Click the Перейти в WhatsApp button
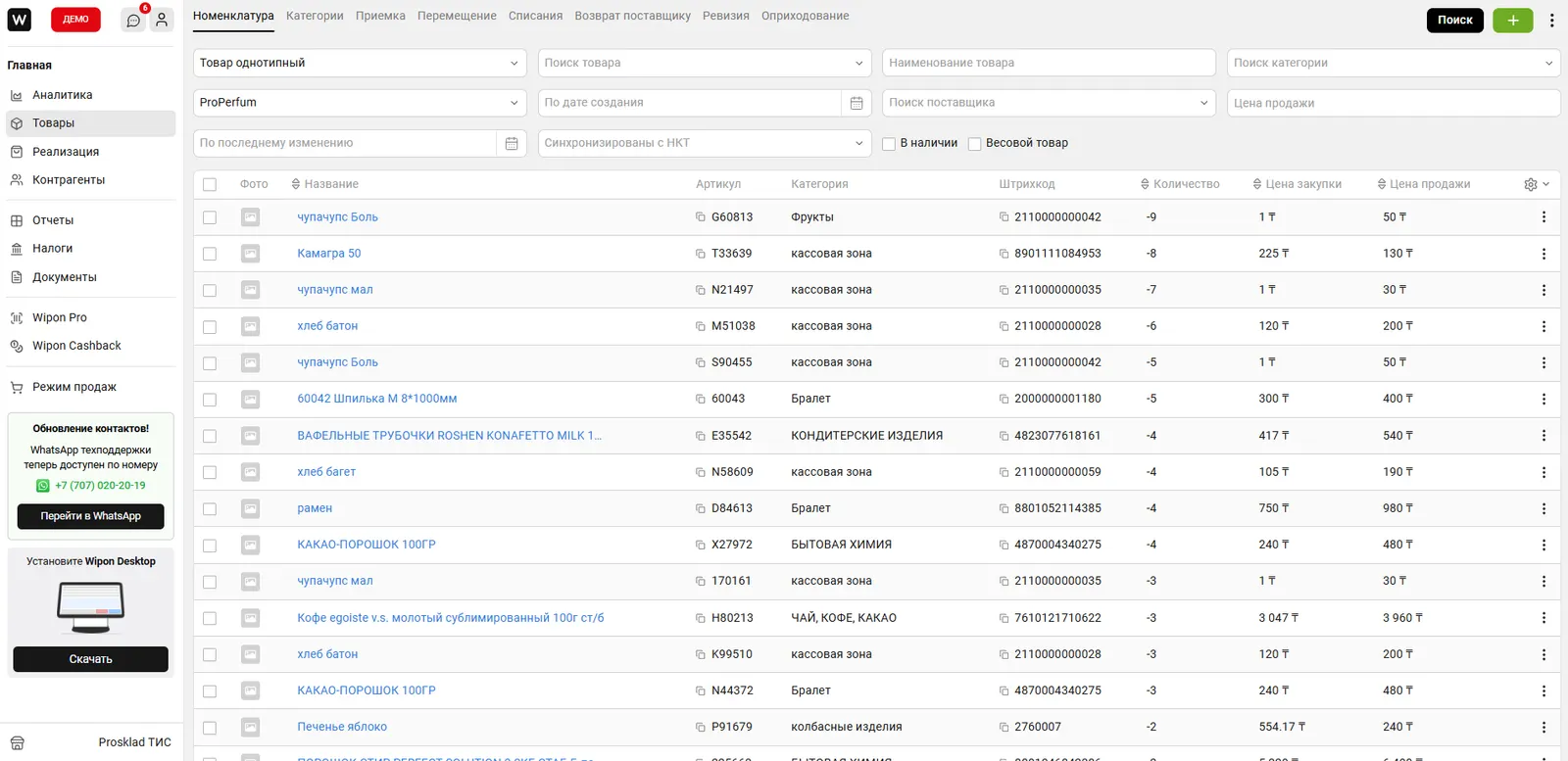 click(x=90, y=516)
